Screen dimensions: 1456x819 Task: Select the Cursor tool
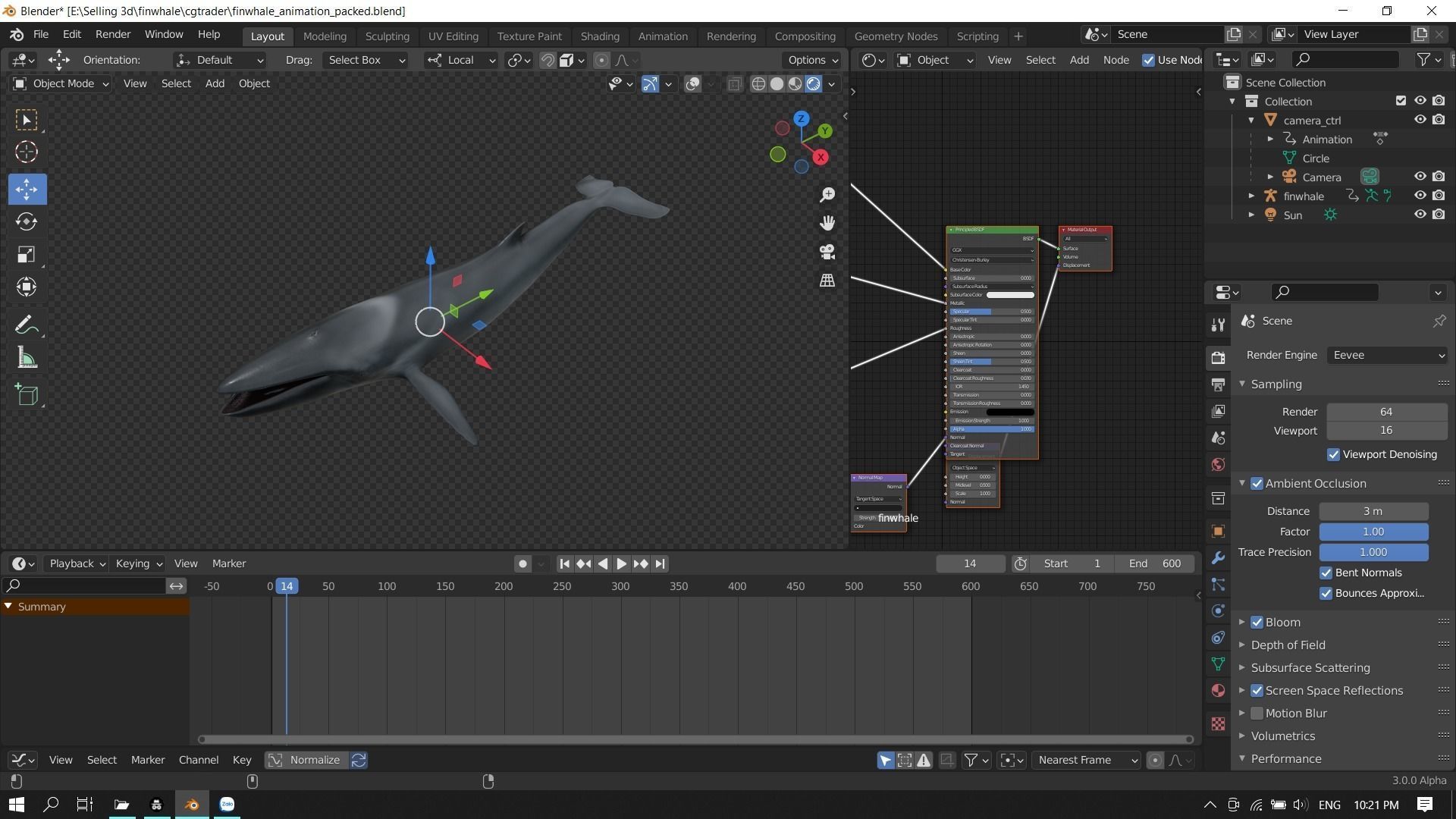(27, 152)
